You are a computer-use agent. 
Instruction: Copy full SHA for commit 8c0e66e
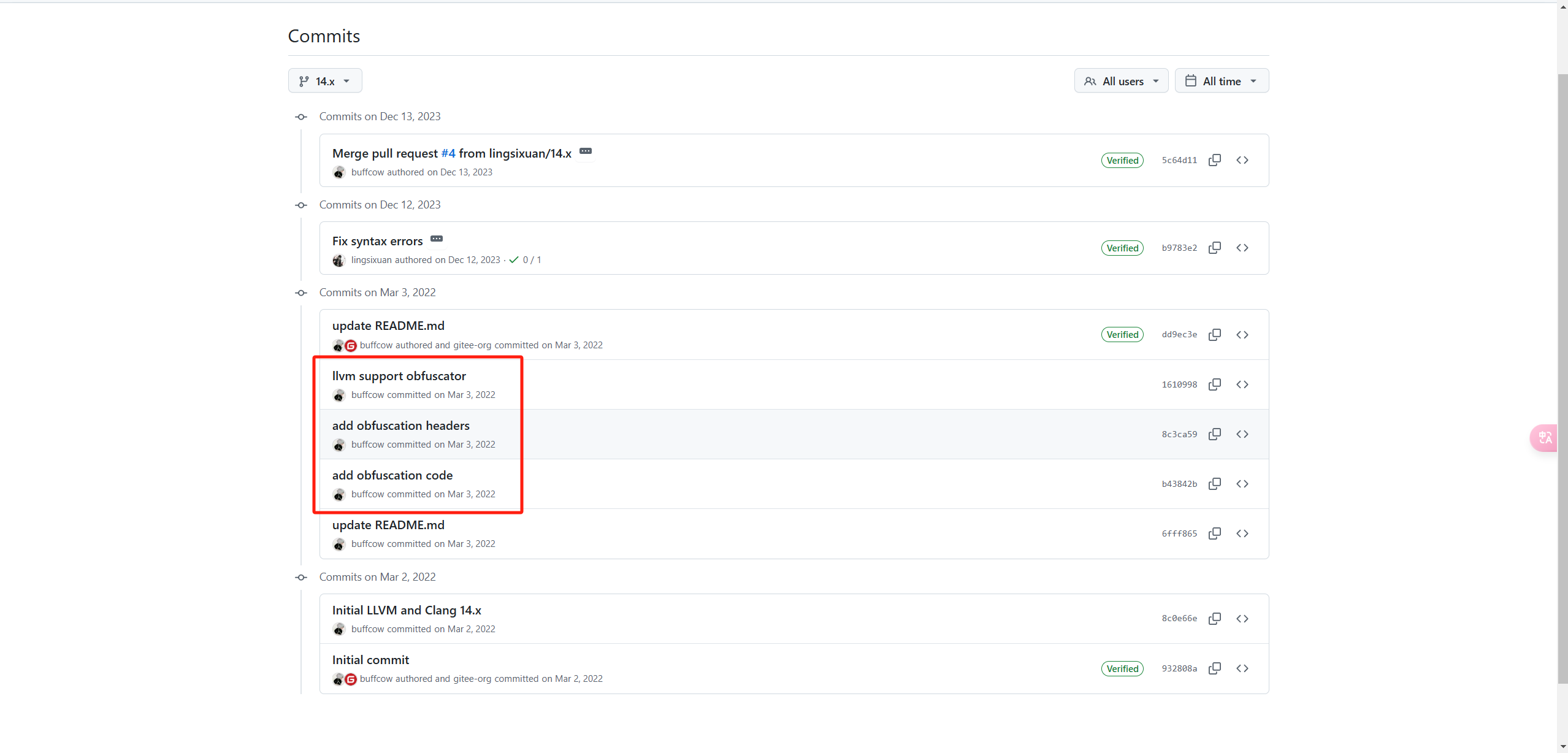pyautogui.click(x=1214, y=619)
